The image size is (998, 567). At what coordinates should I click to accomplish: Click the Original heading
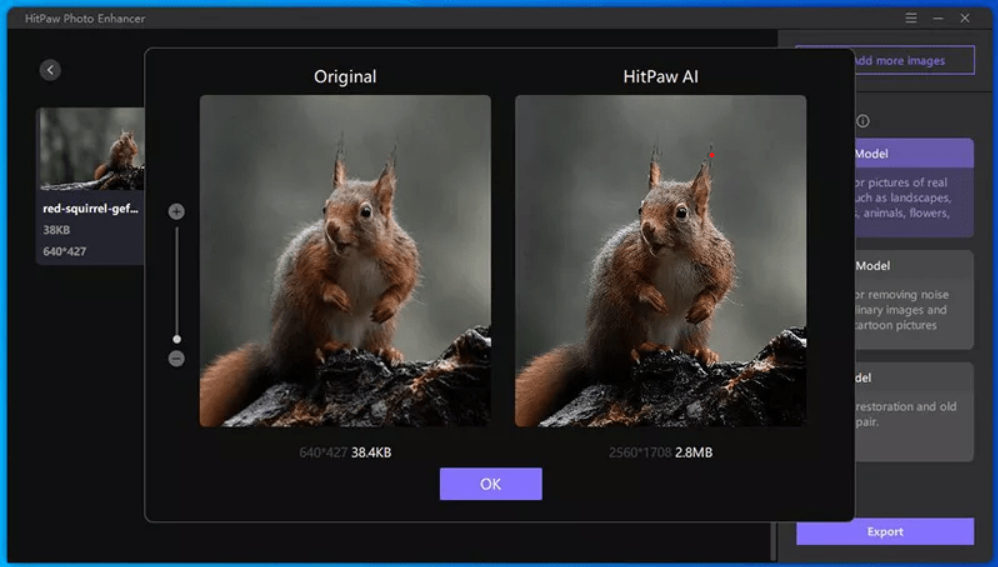pyautogui.click(x=345, y=77)
